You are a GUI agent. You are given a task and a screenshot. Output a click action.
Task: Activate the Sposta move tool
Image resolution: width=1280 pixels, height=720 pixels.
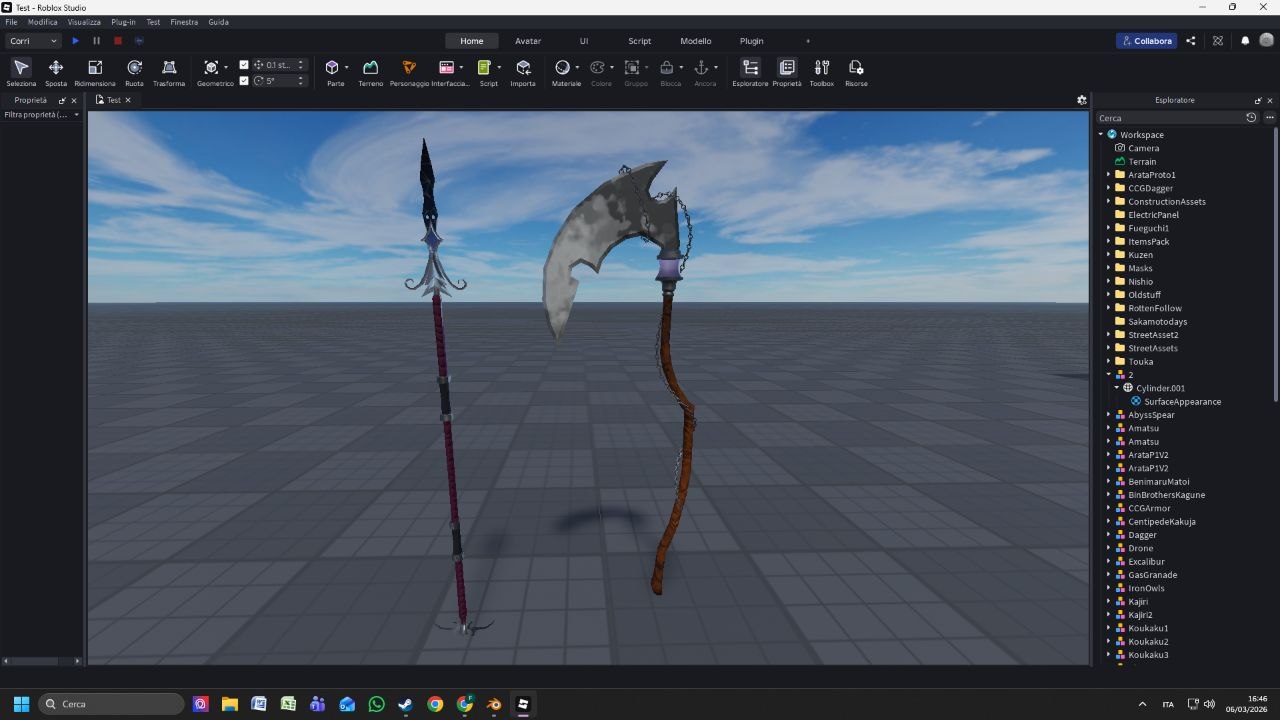click(55, 70)
